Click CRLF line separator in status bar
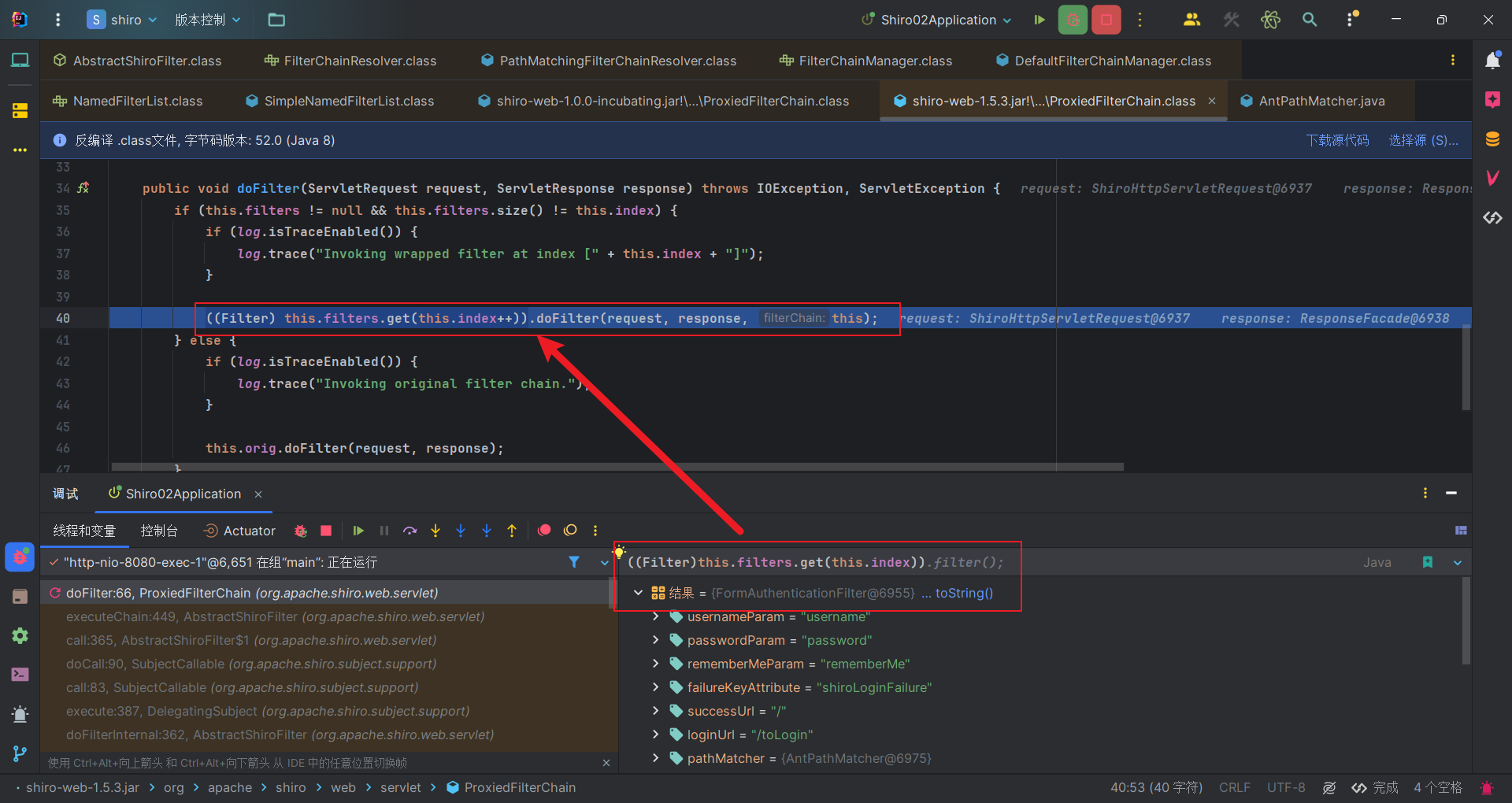This screenshot has height=803, width=1512. [1234, 787]
